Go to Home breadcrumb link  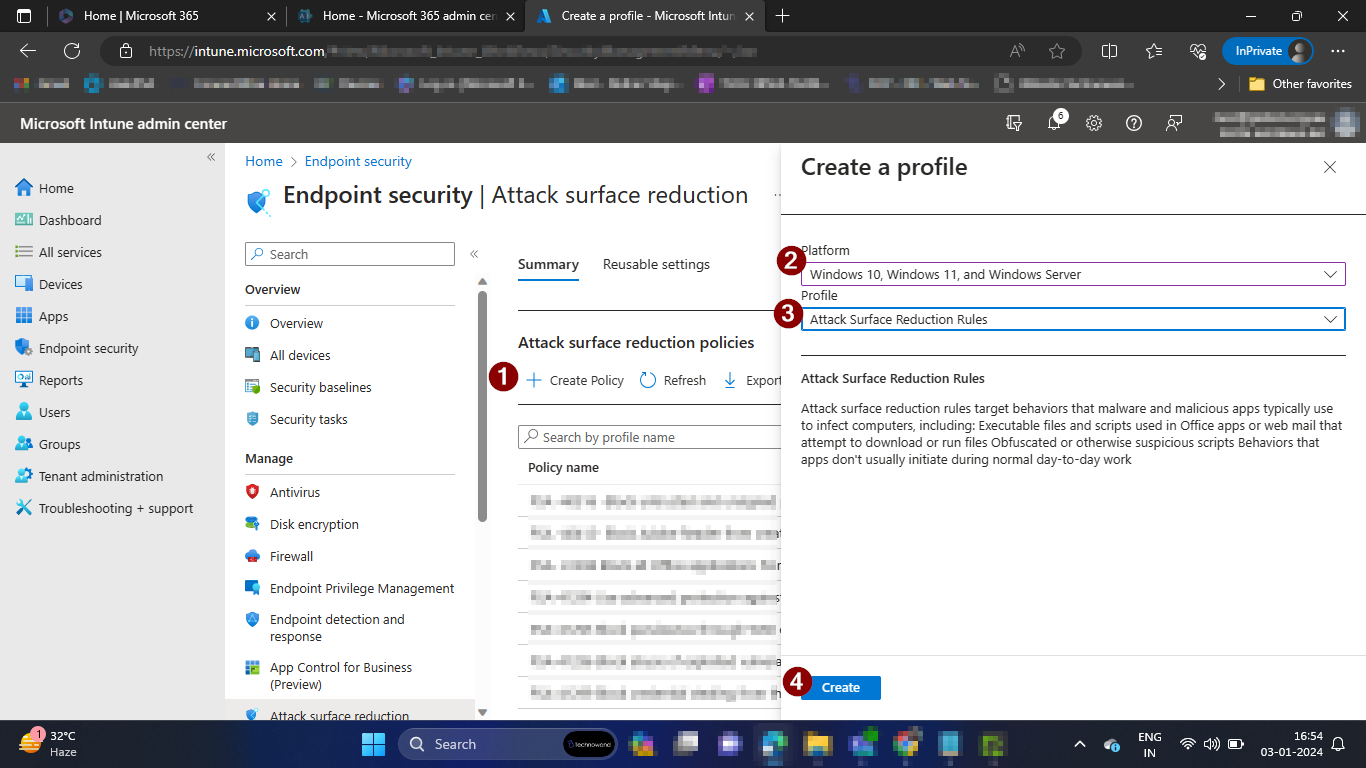coord(264,161)
